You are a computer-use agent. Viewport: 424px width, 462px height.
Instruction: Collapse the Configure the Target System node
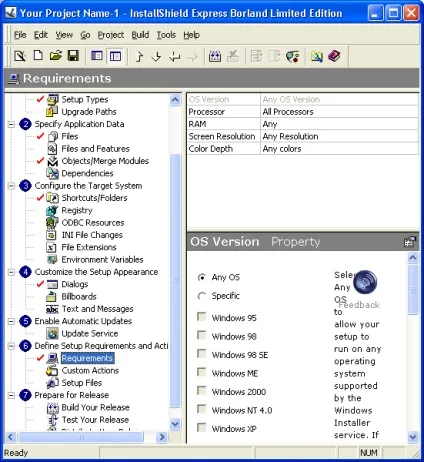coord(11,186)
